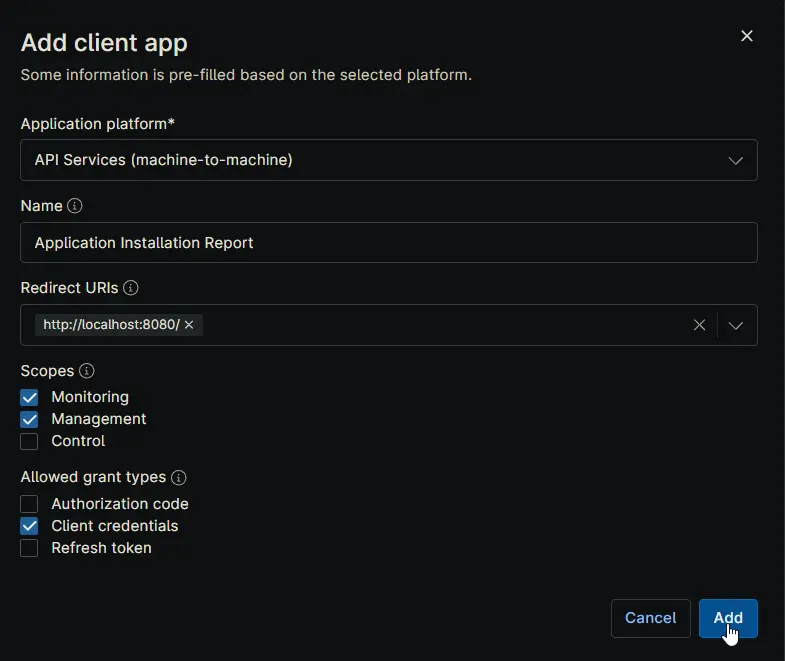Click the info icon next to Scopes
This screenshot has height=661, width=785.
click(x=87, y=371)
